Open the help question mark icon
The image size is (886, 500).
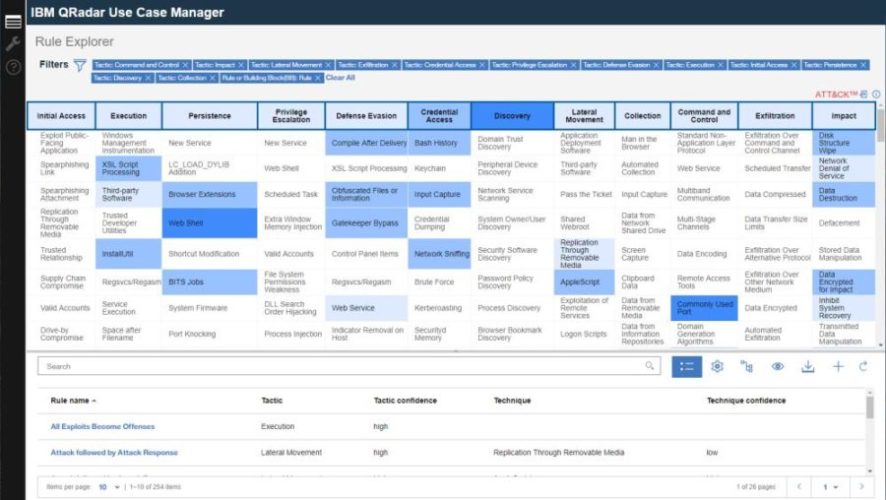pyautogui.click(x=12, y=67)
